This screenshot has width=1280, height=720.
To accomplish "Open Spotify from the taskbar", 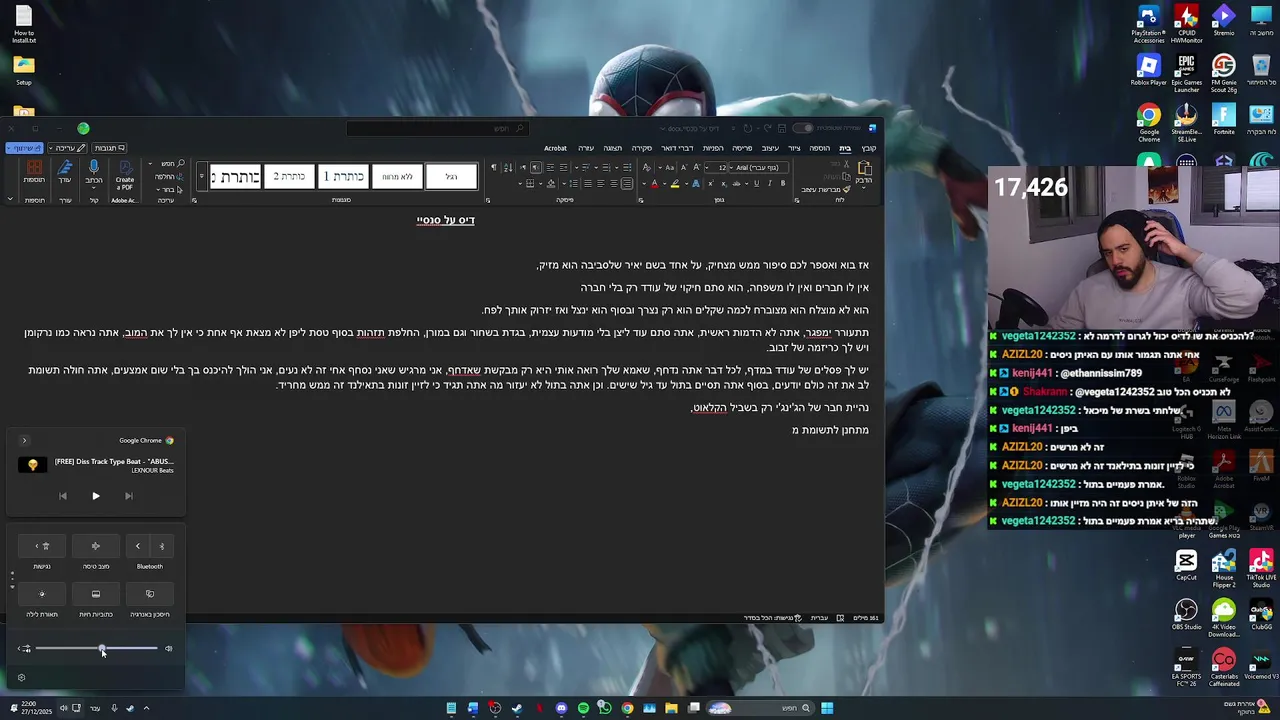I will pyautogui.click(x=583, y=708).
